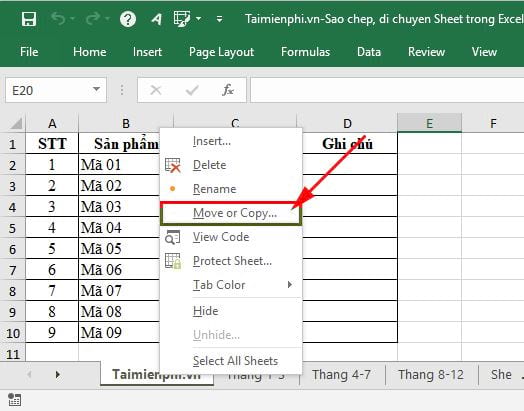The image size is (524, 411).
Task: Click the Enter checkmark icon in the formula bar
Action: click(x=192, y=90)
